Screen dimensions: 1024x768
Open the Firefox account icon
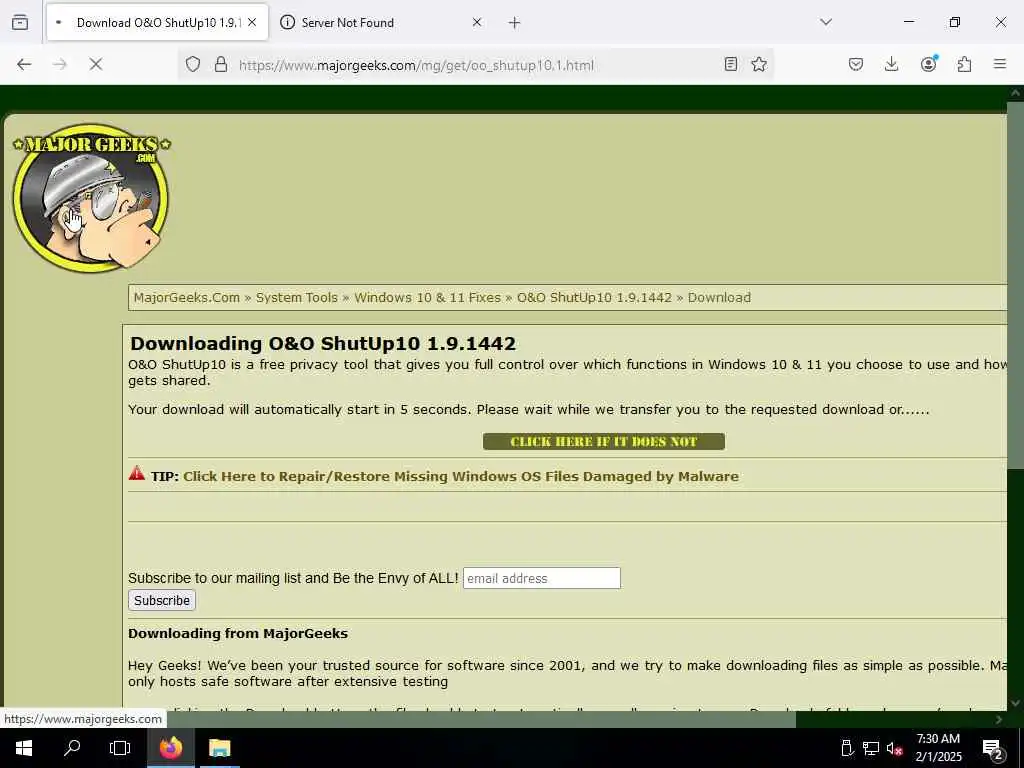click(928, 64)
